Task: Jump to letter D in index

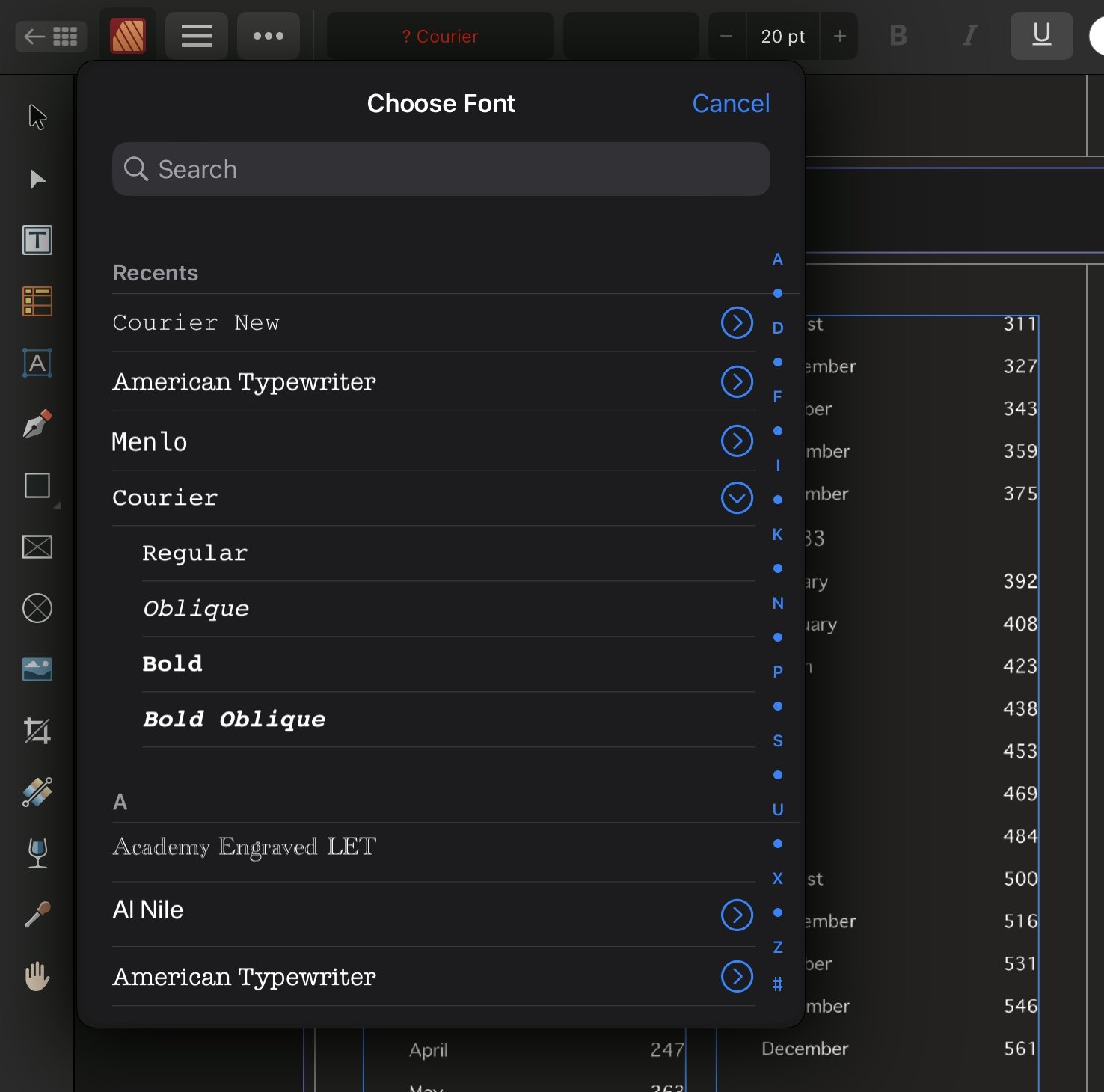Action: 778,328
